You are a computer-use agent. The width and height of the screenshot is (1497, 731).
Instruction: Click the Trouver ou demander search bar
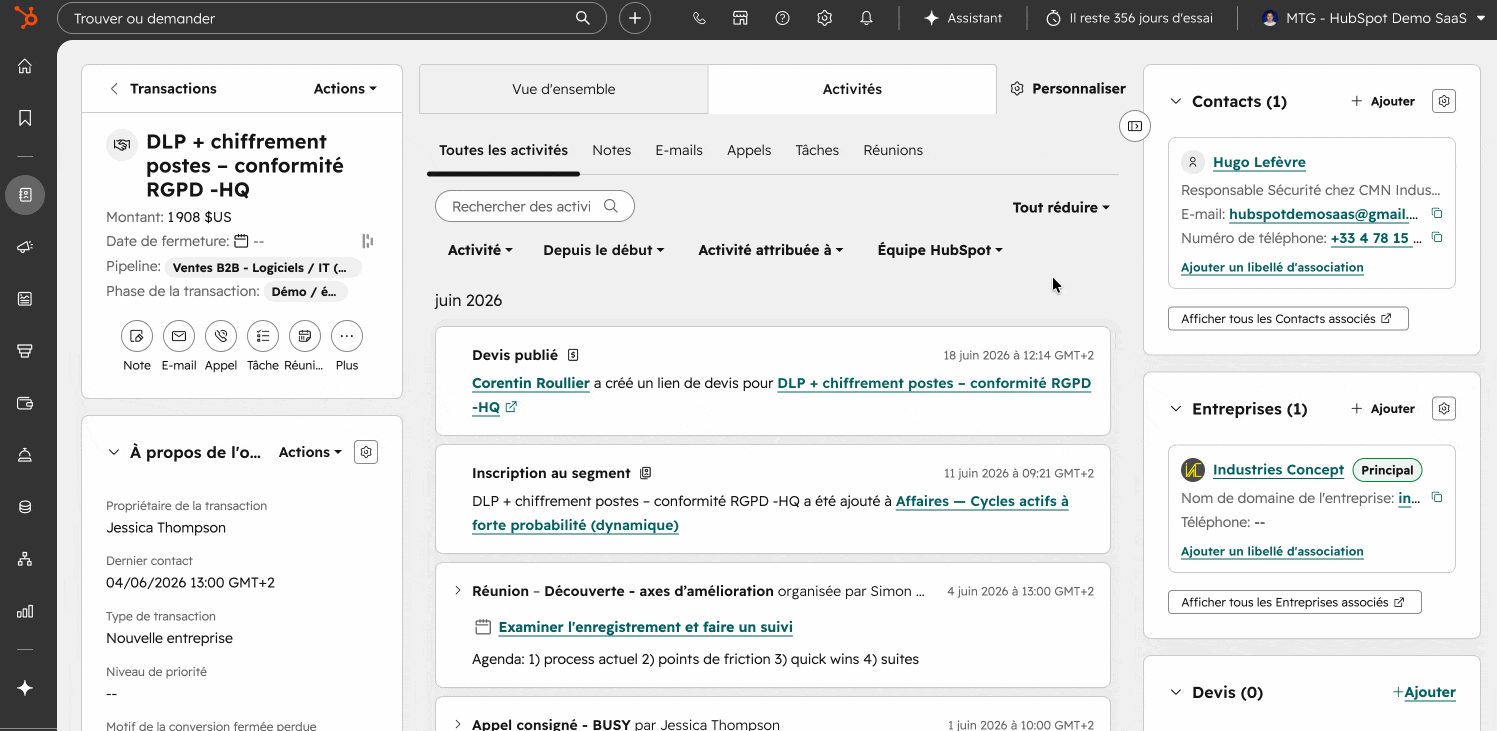pyautogui.click(x=332, y=18)
